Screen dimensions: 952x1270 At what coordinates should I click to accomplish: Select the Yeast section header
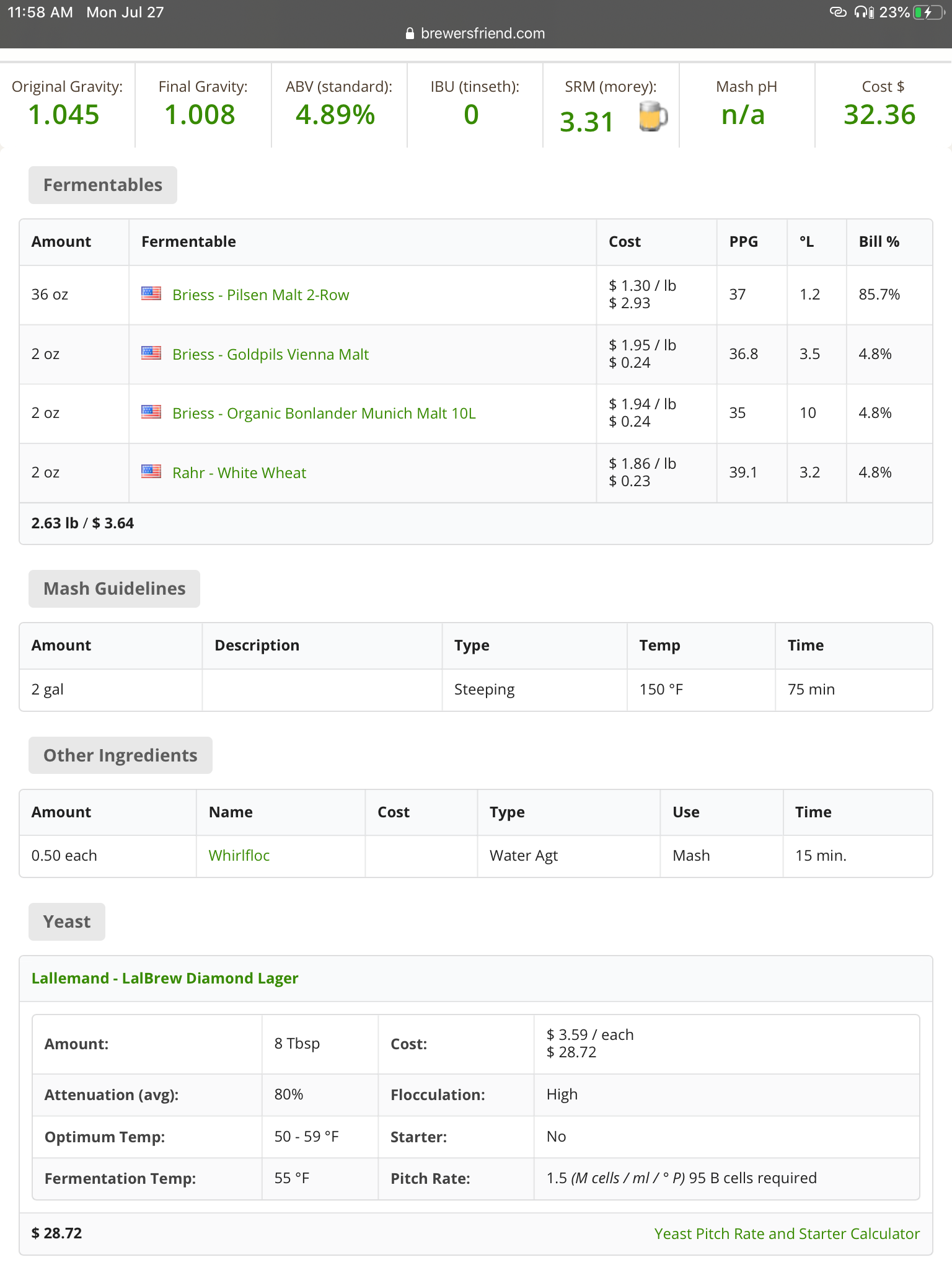(67, 921)
